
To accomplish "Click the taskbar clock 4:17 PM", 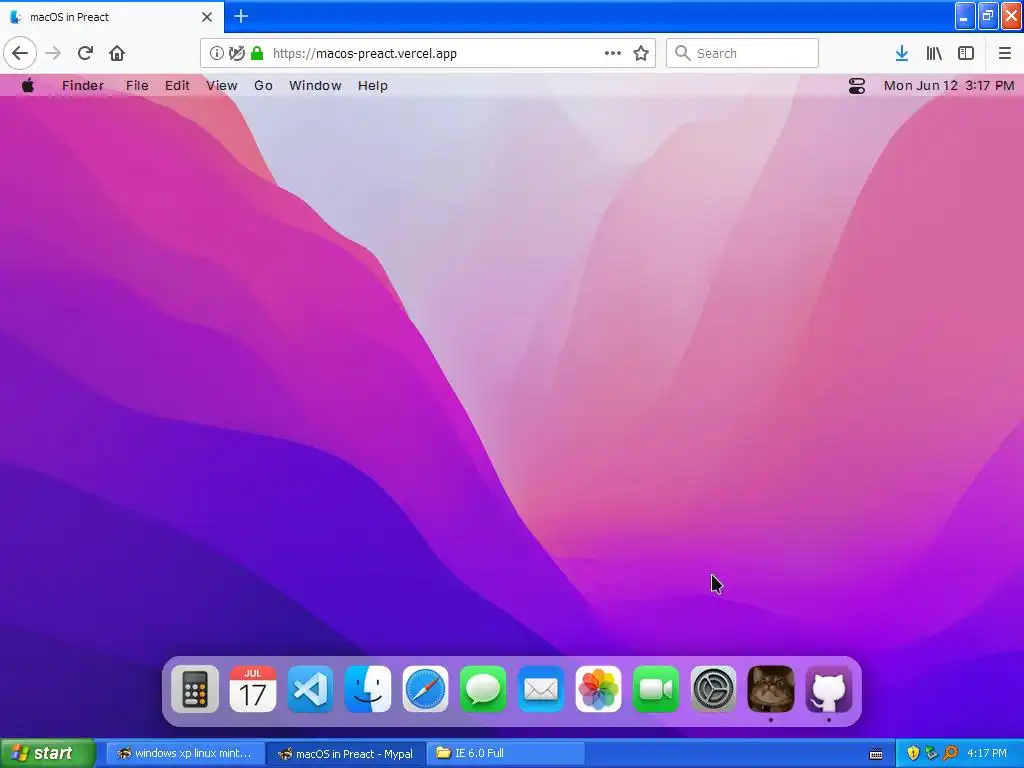I will tap(986, 753).
